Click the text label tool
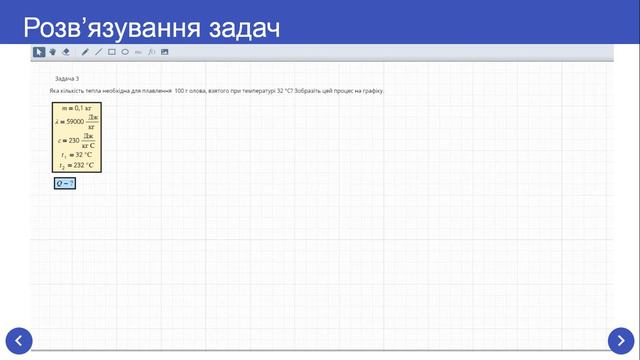The image size is (640, 360). click(x=138, y=52)
